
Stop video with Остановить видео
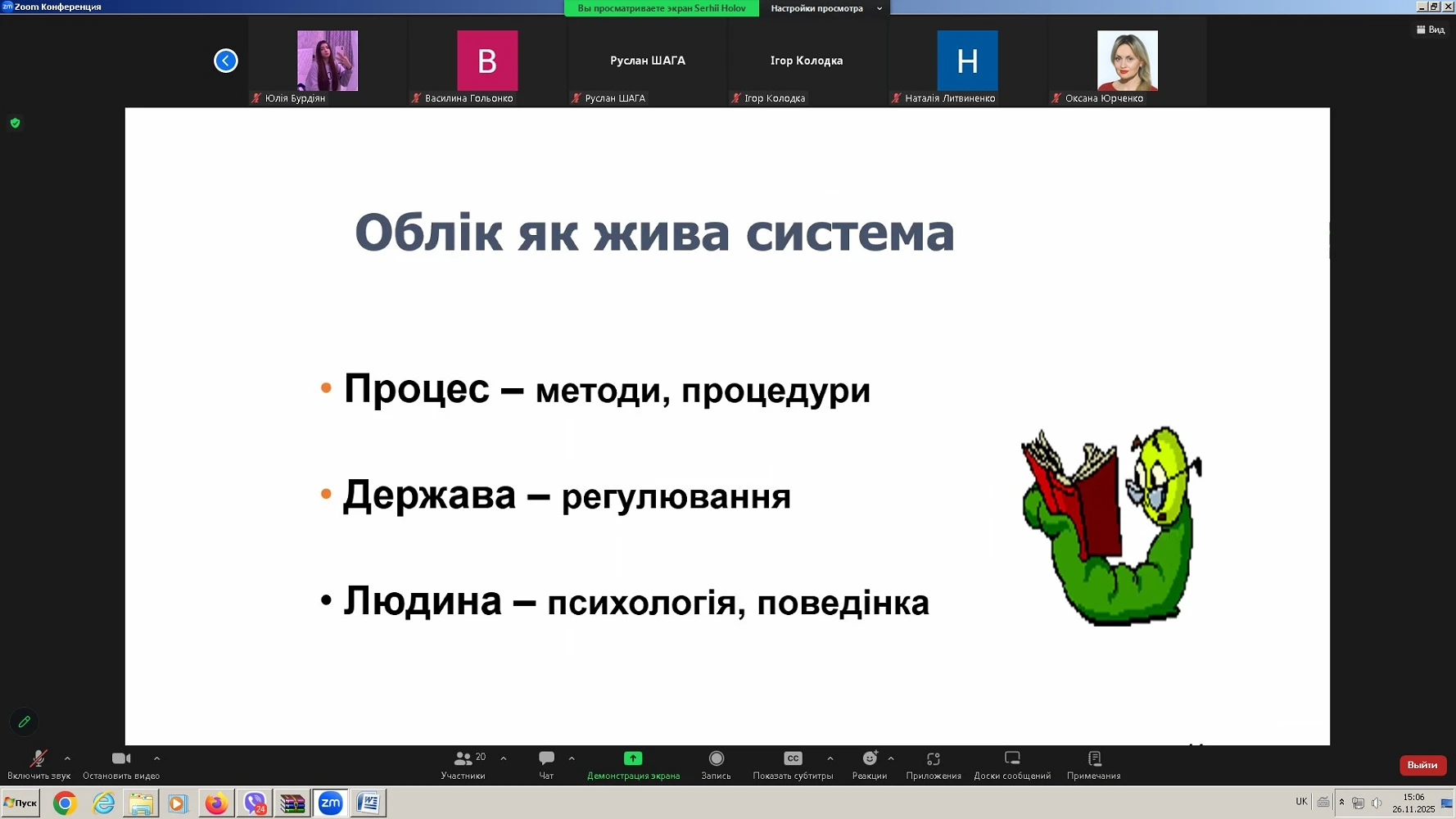coord(121,759)
